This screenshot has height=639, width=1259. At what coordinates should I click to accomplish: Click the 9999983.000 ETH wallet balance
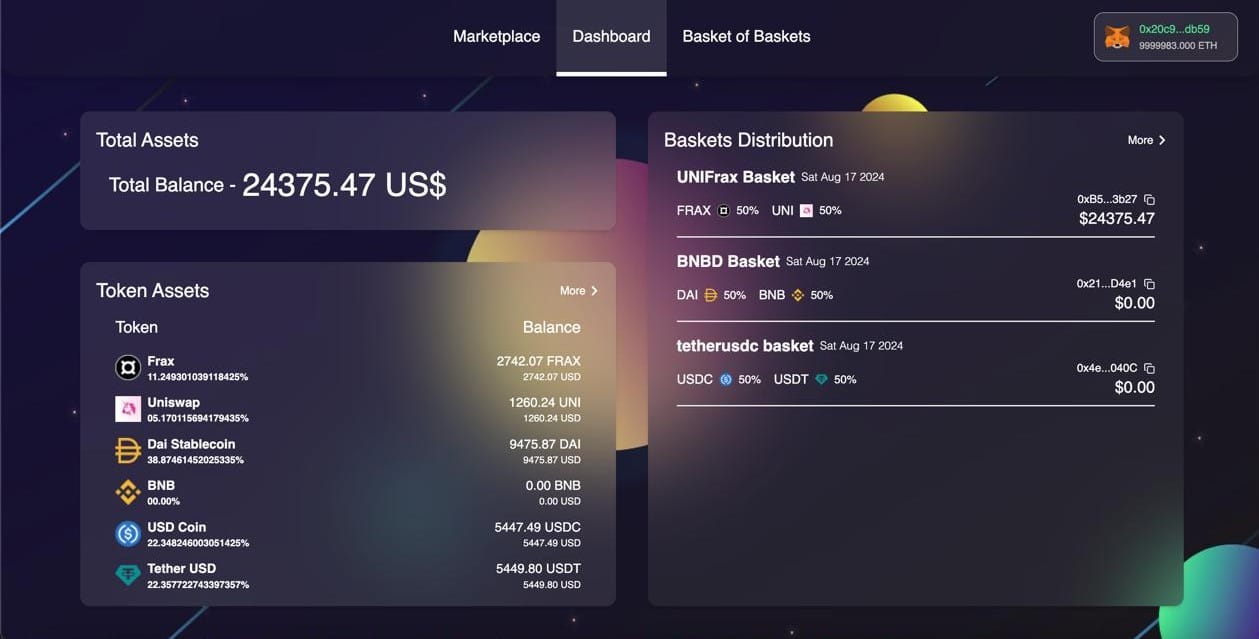(1178, 46)
